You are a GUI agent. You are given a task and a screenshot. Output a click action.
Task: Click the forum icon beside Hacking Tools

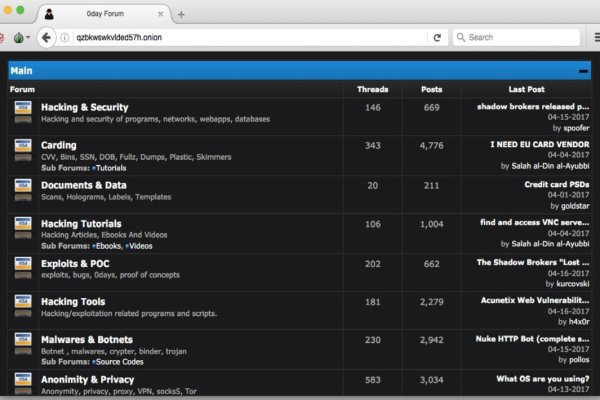(x=23, y=305)
